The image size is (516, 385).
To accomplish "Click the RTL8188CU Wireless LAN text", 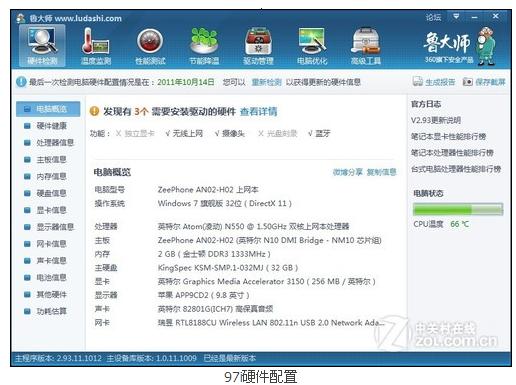I will (271, 323).
